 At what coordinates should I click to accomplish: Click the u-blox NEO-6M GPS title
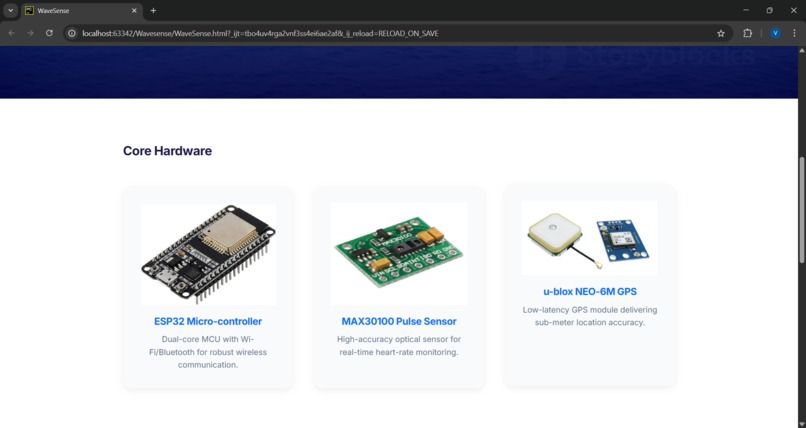tap(590, 291)
